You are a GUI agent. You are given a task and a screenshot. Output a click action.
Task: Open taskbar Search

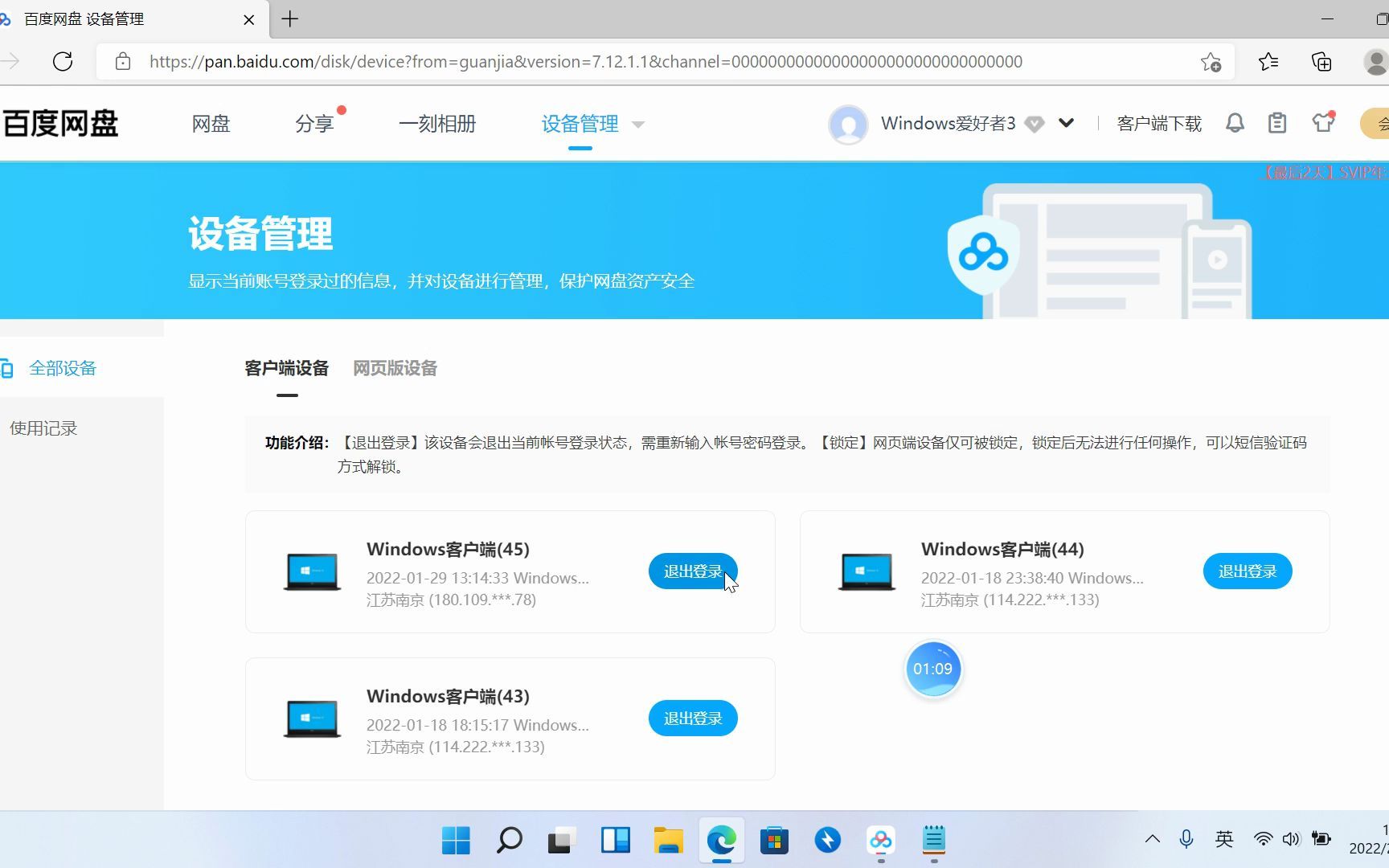click(509, 841)
